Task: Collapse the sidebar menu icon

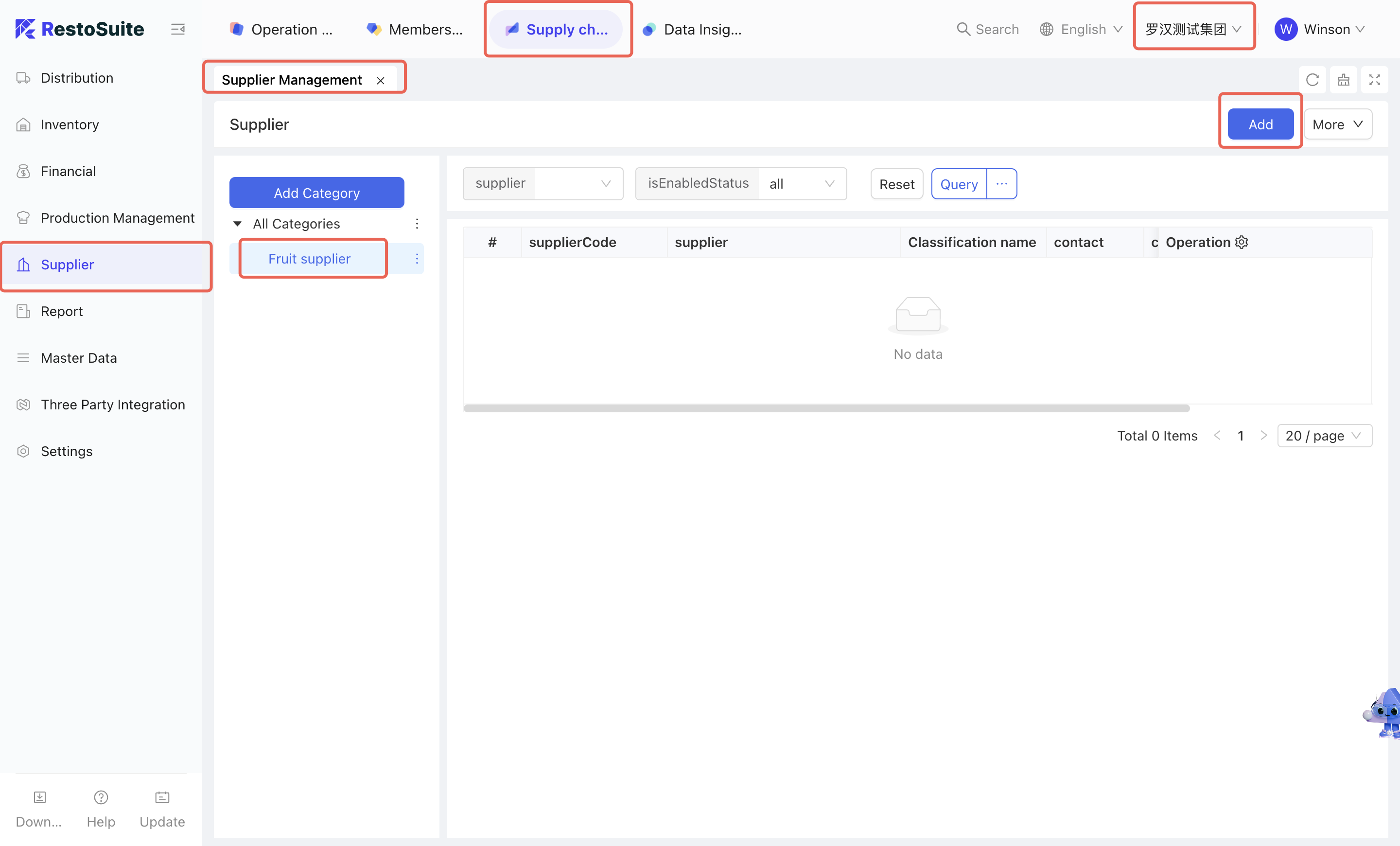Action: 178,29
